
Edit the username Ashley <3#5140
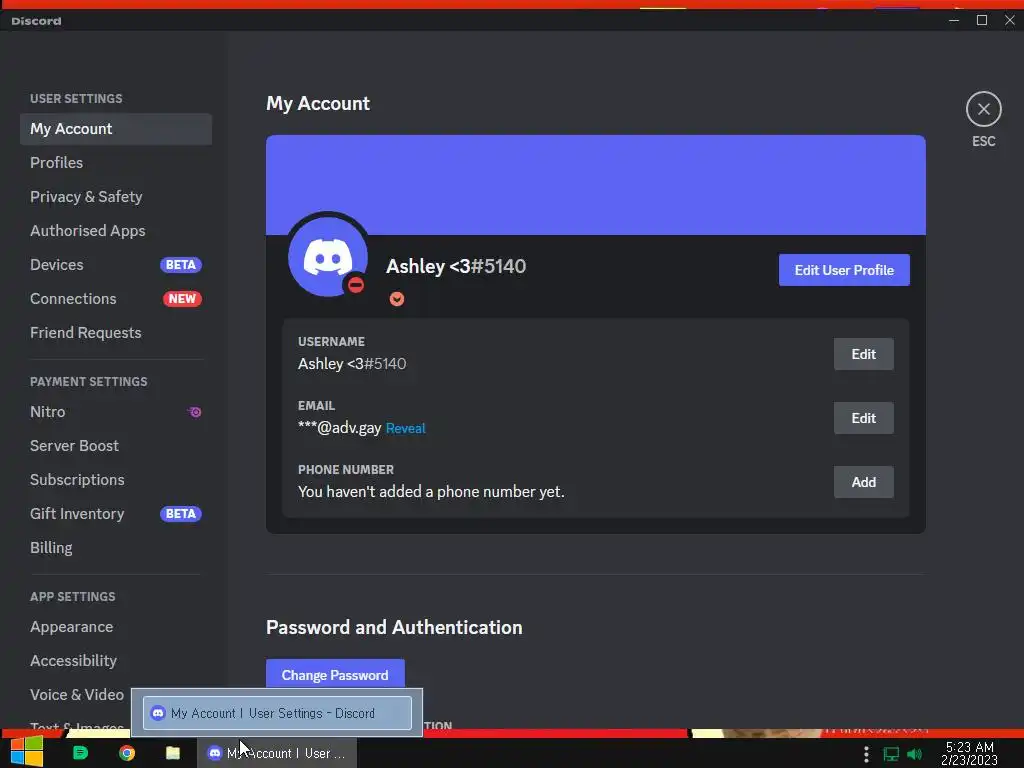pos(863,354)
